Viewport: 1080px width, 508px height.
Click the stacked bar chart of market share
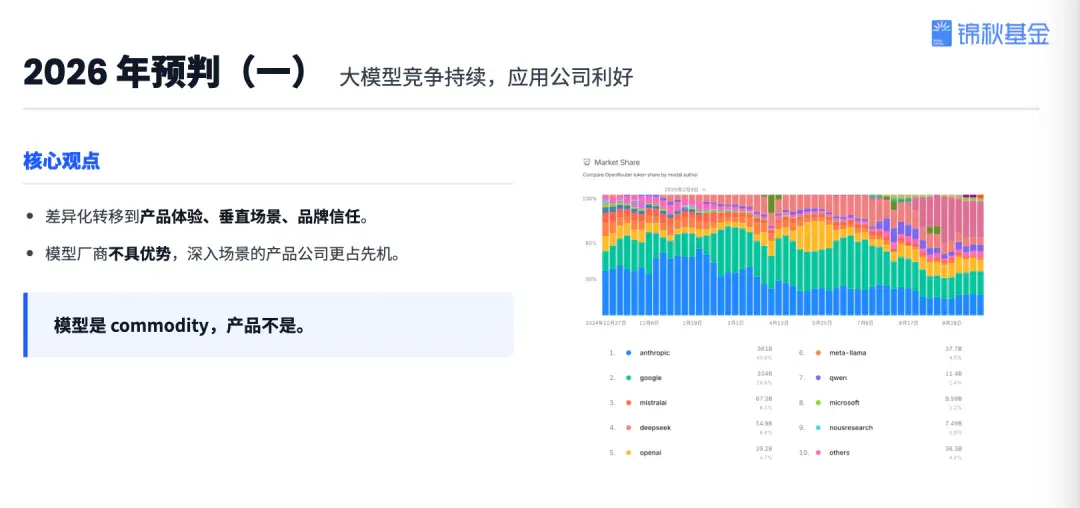tap(793, 255)
